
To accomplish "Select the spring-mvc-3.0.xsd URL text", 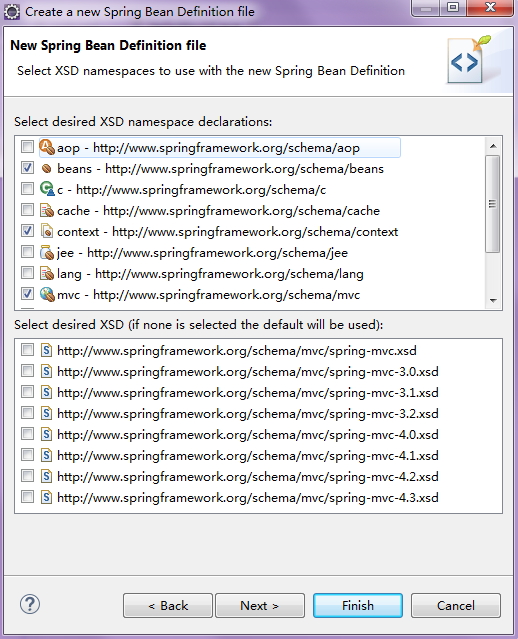I will coord(248,371).
